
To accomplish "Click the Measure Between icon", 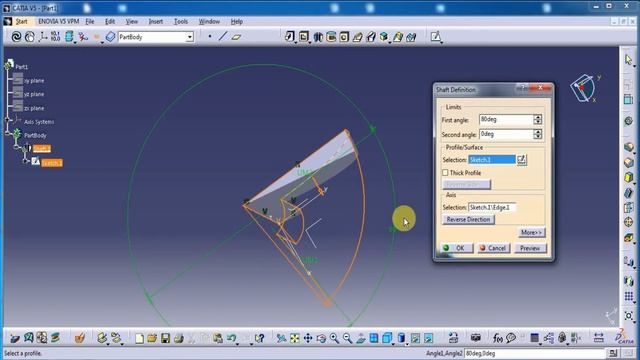I will (598, 338).
